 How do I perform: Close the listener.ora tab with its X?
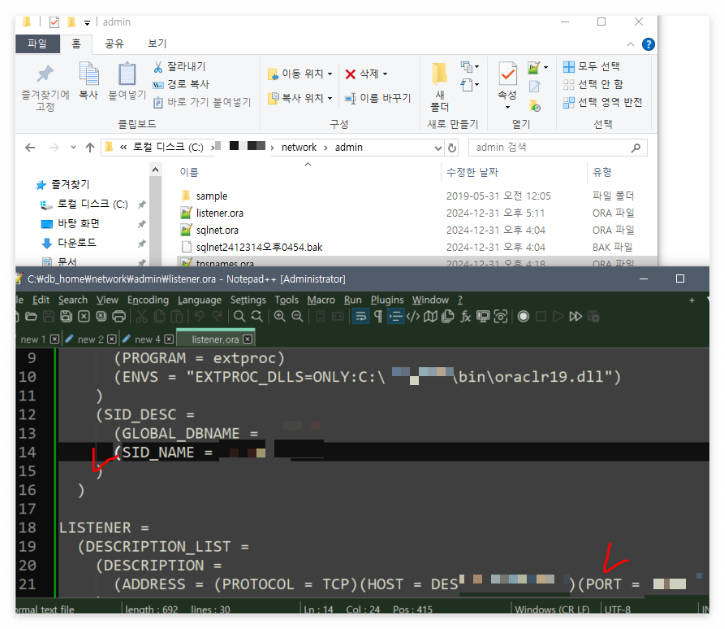coord(248,339)
